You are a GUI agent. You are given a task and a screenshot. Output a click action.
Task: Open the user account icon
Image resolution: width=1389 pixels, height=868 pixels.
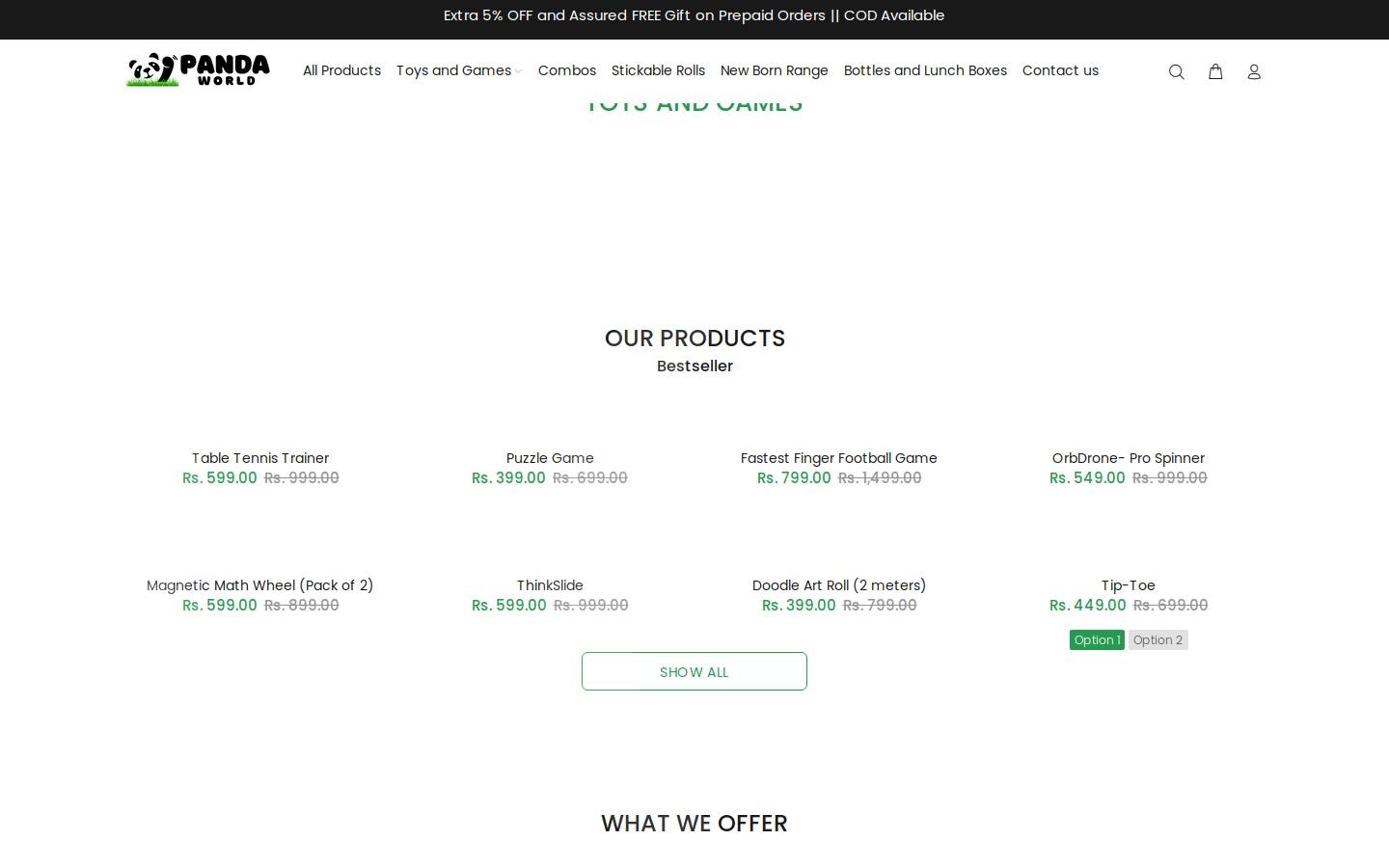click(1254, 71)
